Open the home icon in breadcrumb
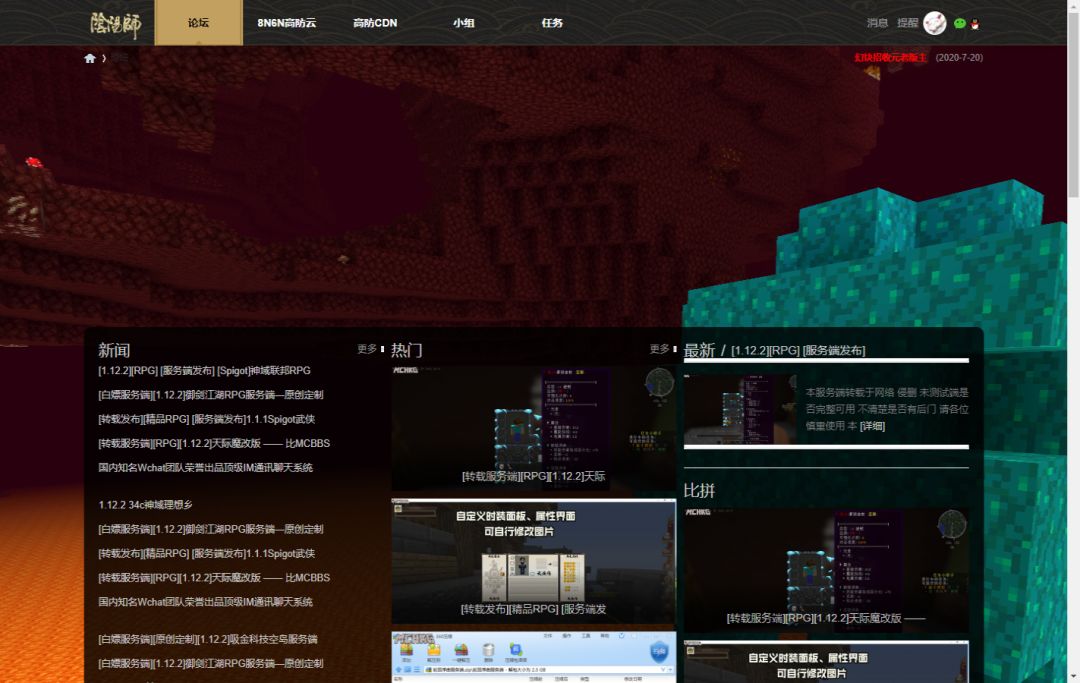The width and height of the screenshot is (1080, 683). coord(90,59)
